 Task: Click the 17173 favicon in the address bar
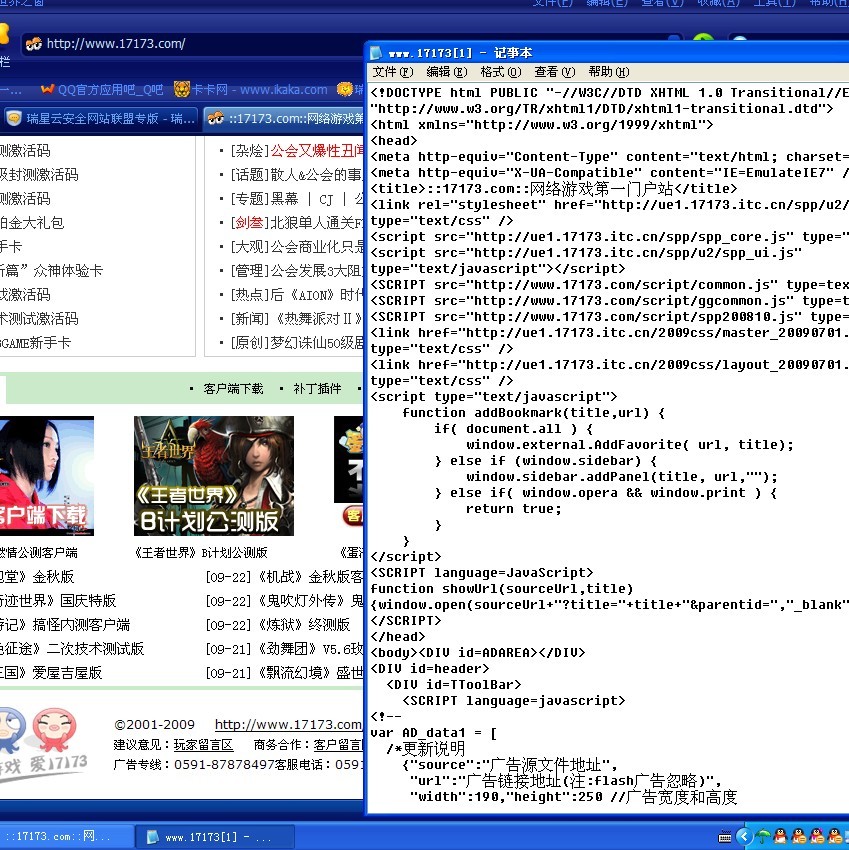(x=33, y=44)
